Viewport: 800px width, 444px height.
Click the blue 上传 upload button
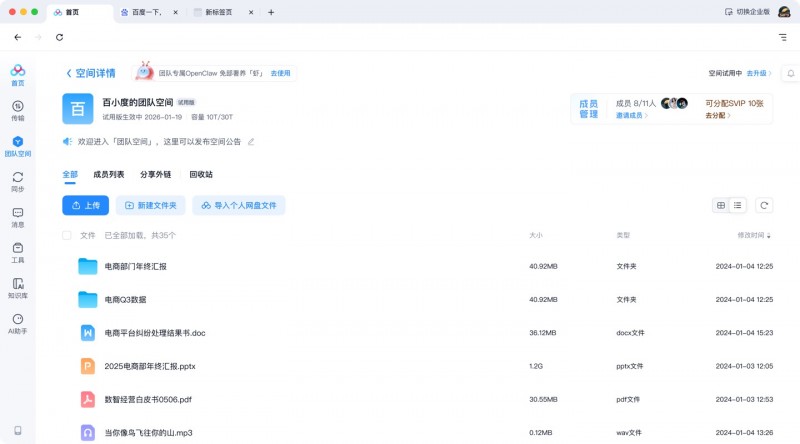85,205
